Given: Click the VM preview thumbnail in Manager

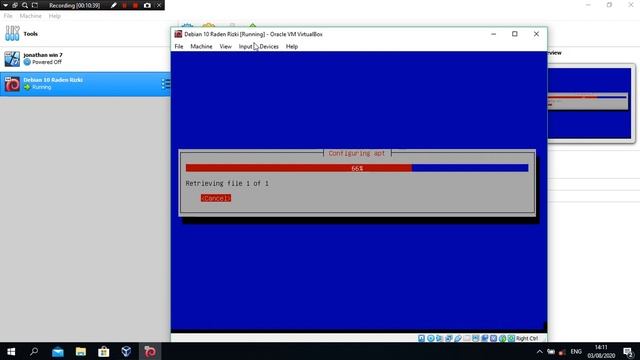Looking at the screenshot, I should [589, 103].
